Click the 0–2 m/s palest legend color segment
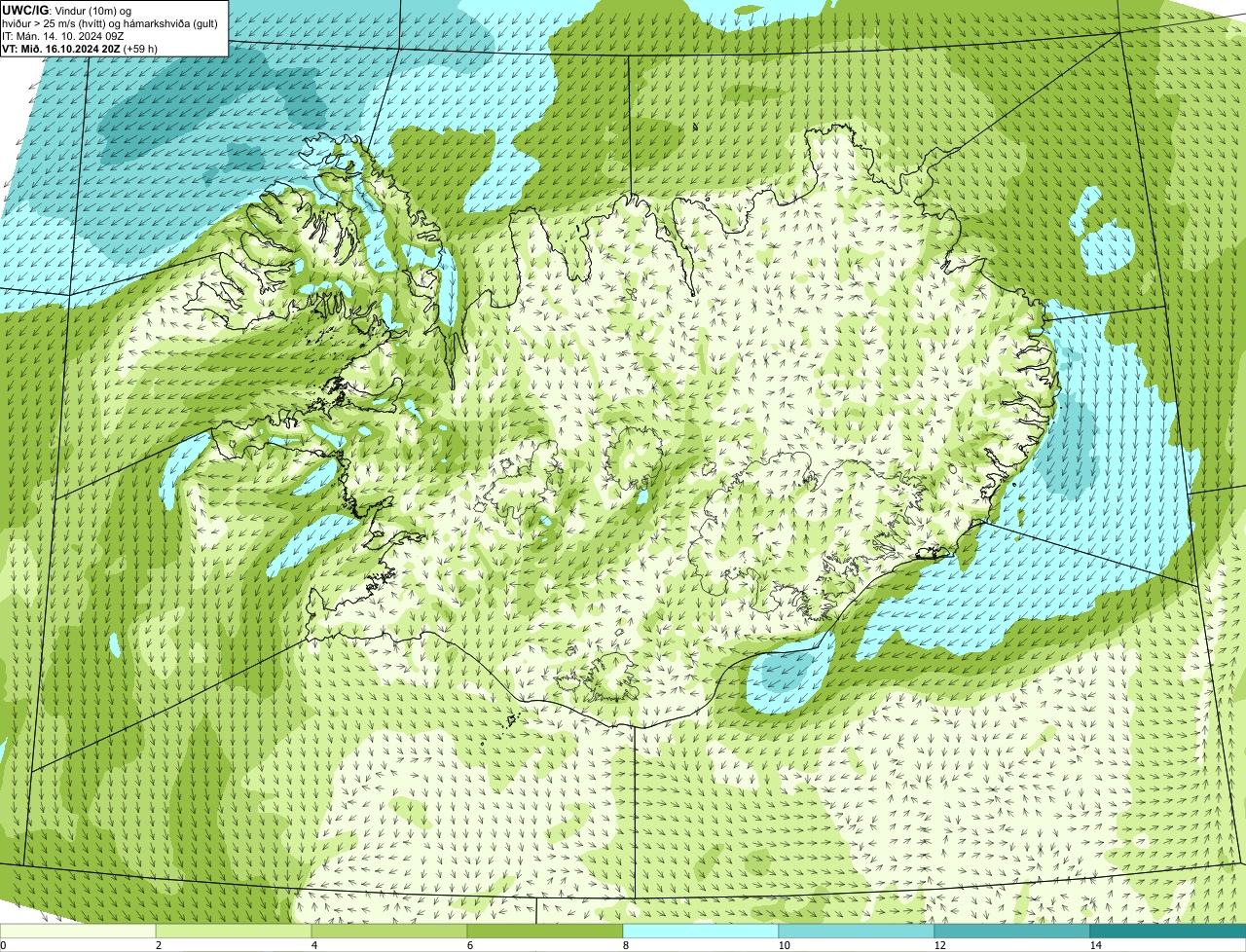The width and height of the screenshot is (1246, 952). [x=78, y=931]
